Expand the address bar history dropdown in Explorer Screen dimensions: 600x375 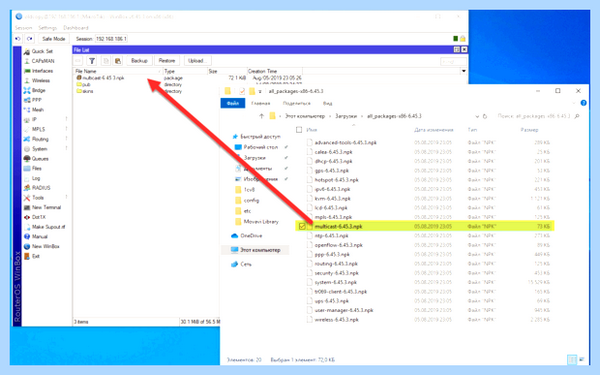(477, 116)
